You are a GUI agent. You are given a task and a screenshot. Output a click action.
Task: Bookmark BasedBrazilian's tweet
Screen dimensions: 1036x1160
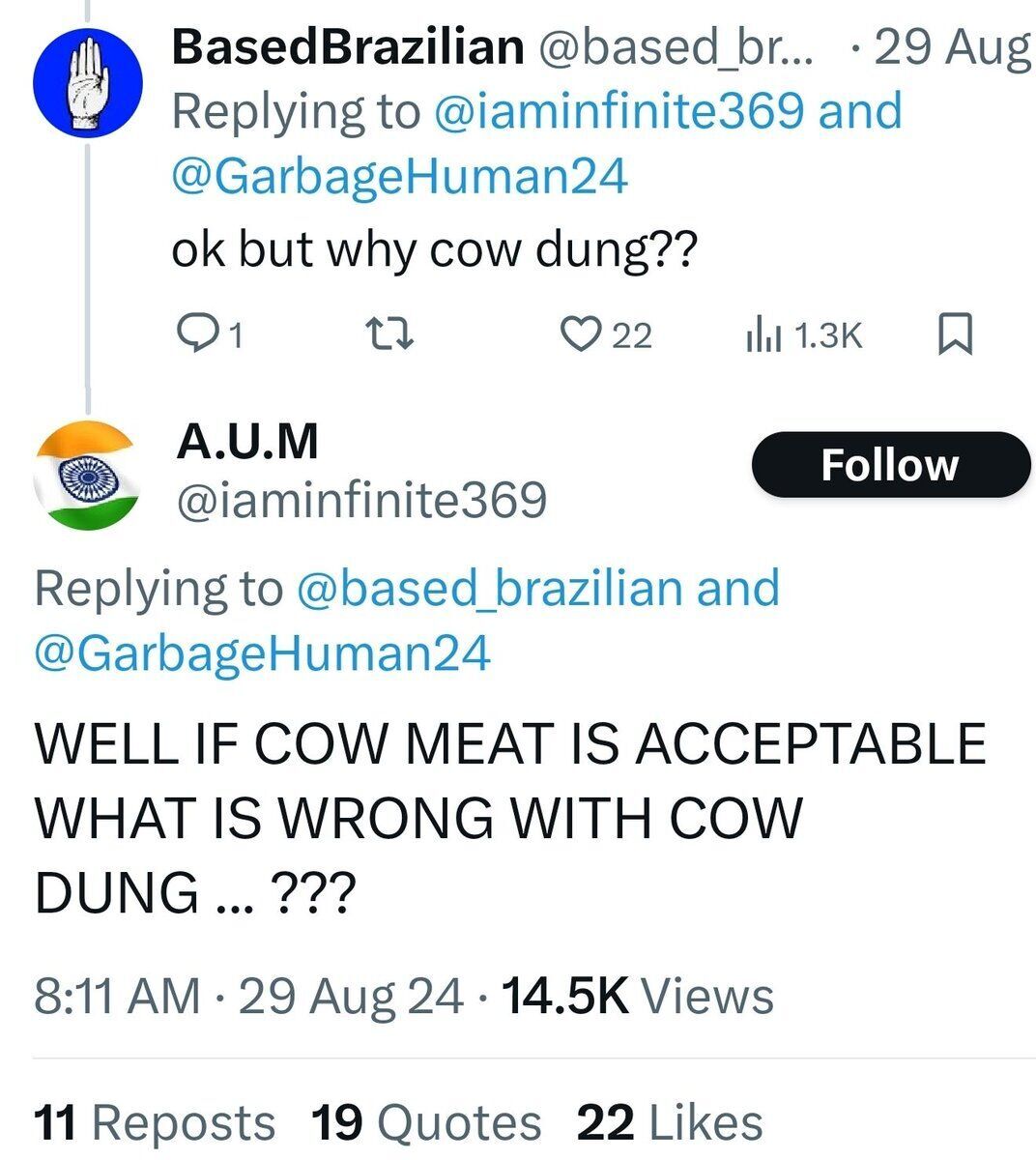tap(955, 333)
